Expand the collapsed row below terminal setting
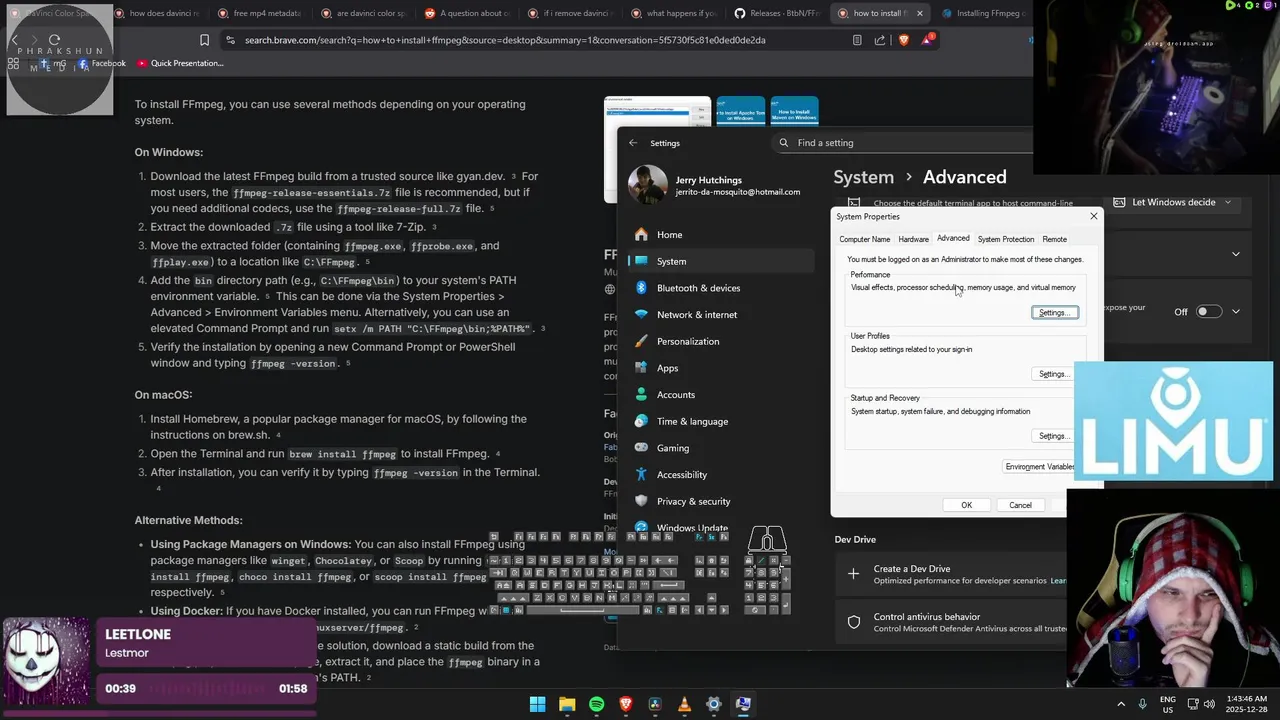The image size is (1280, 720). click(1236, 254)
